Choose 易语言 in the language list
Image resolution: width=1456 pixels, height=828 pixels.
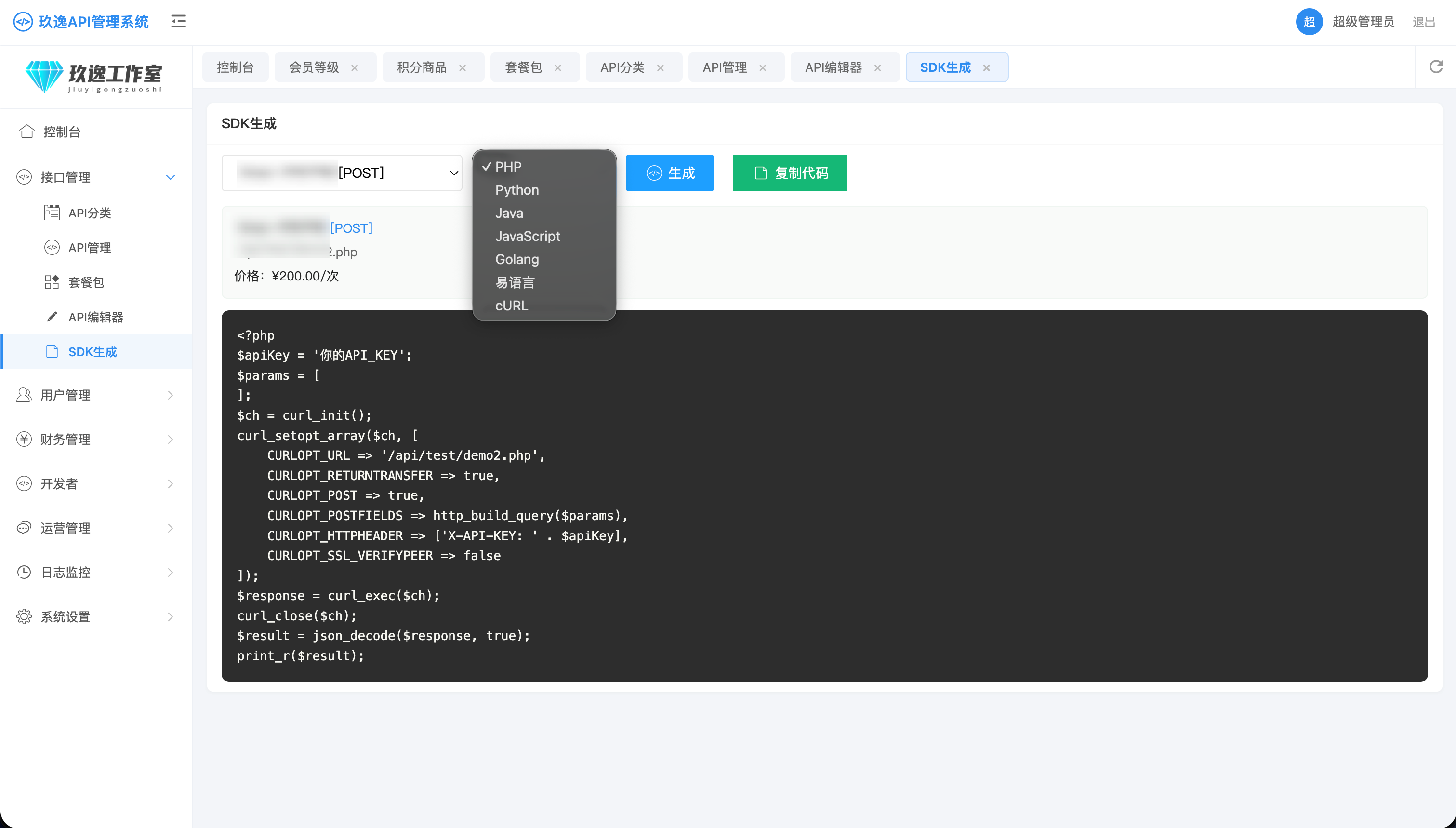(x=544, y=282)
